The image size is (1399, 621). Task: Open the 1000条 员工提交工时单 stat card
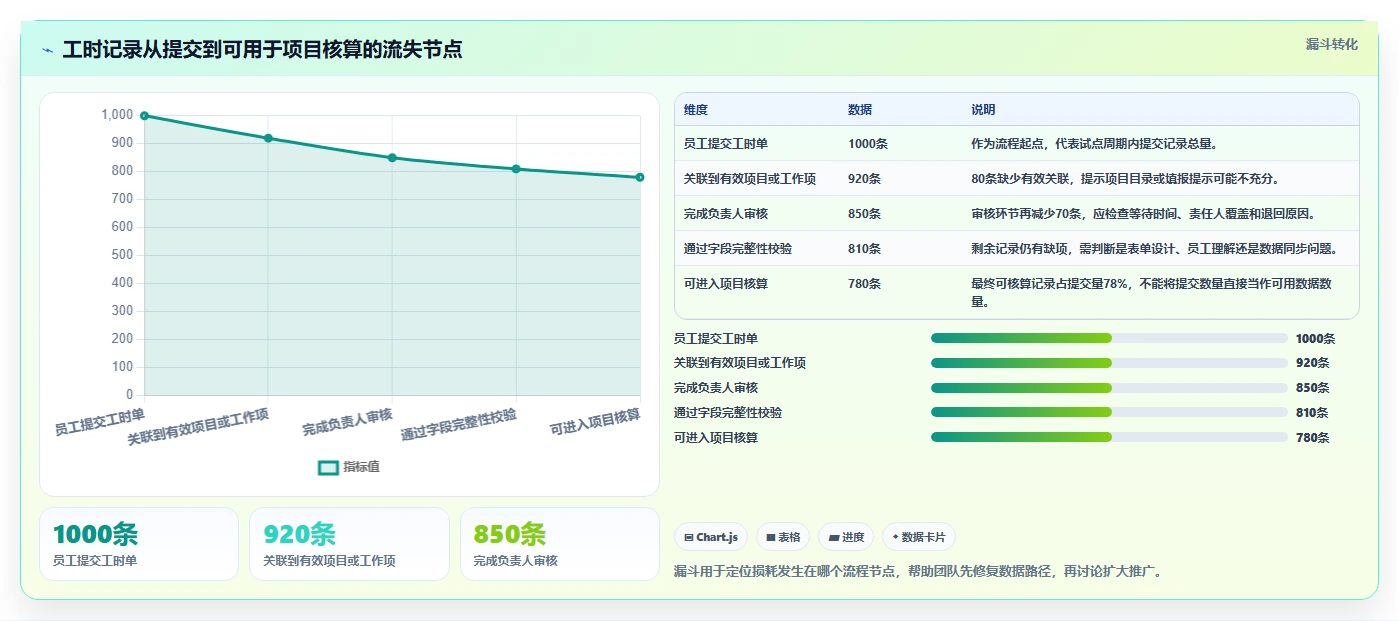click(139, 544)
